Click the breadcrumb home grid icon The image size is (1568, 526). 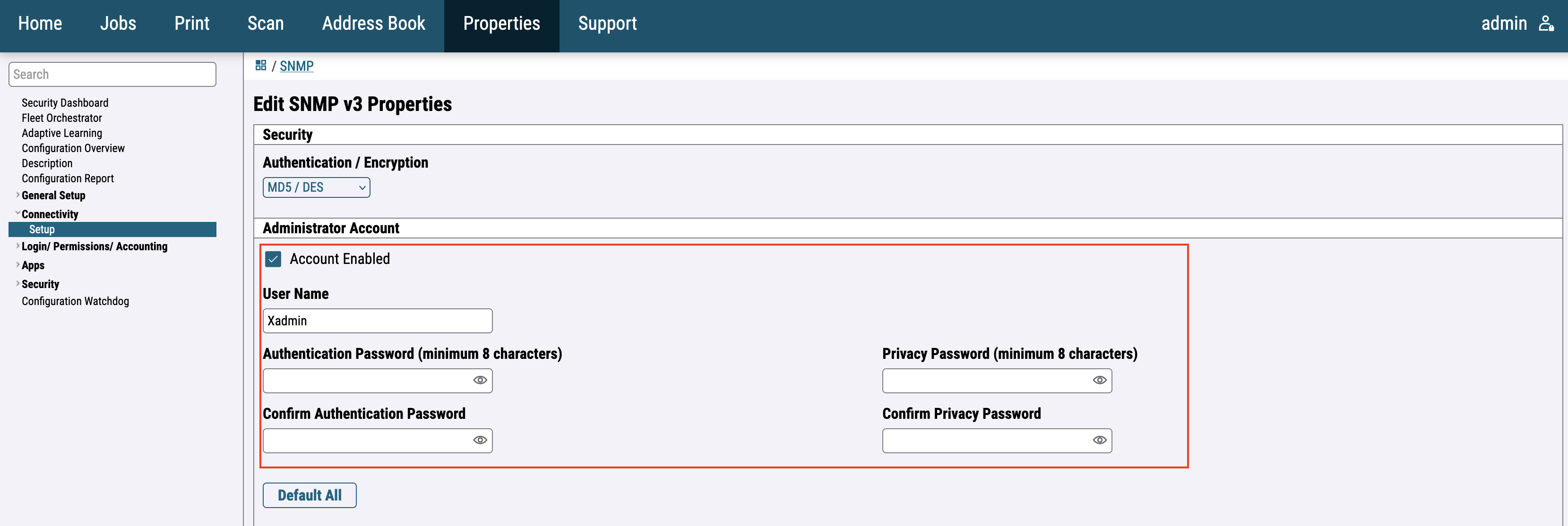pyautogui.click(x=260, y=66)
